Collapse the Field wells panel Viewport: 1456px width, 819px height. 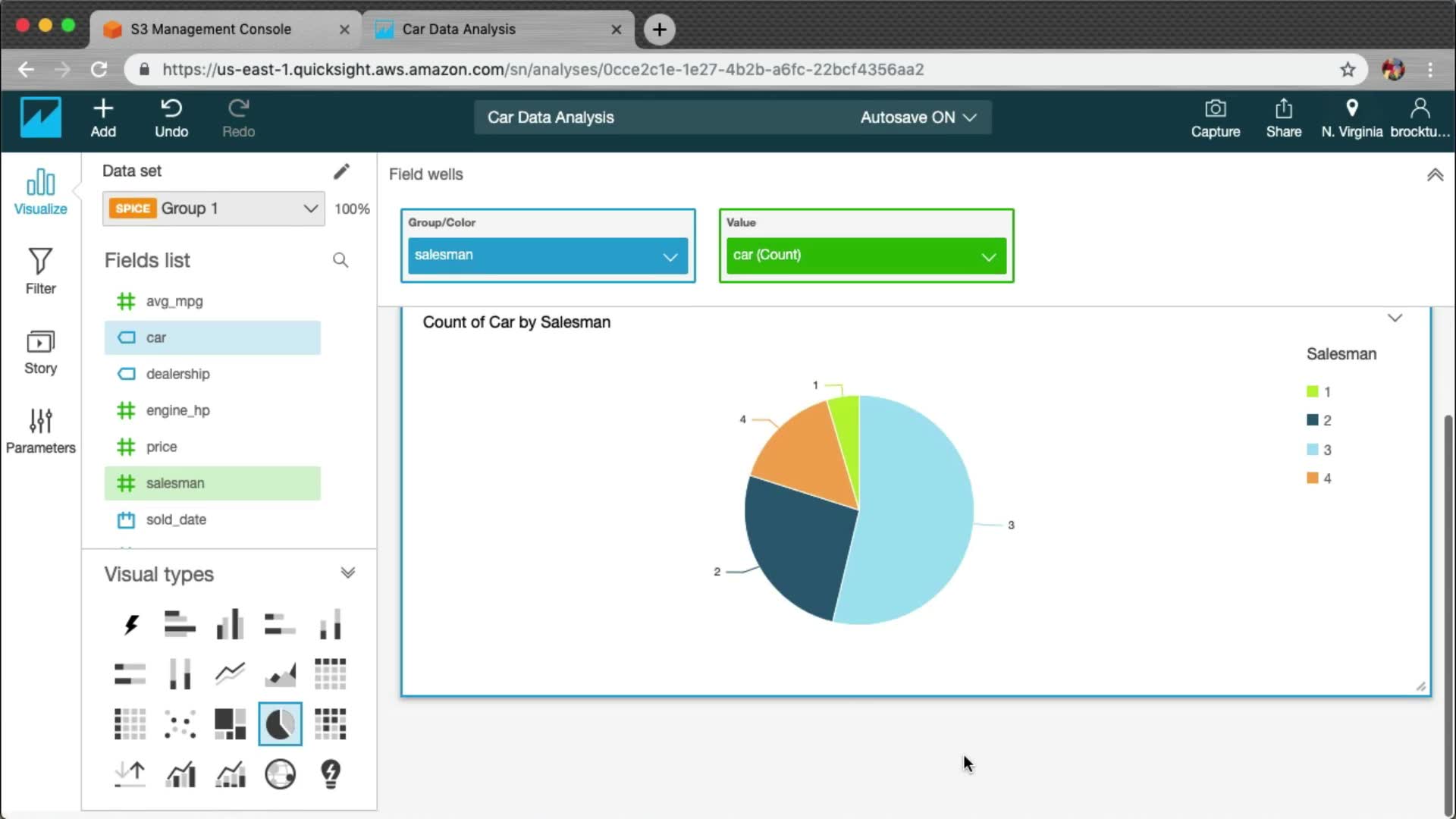point(1435,175)
